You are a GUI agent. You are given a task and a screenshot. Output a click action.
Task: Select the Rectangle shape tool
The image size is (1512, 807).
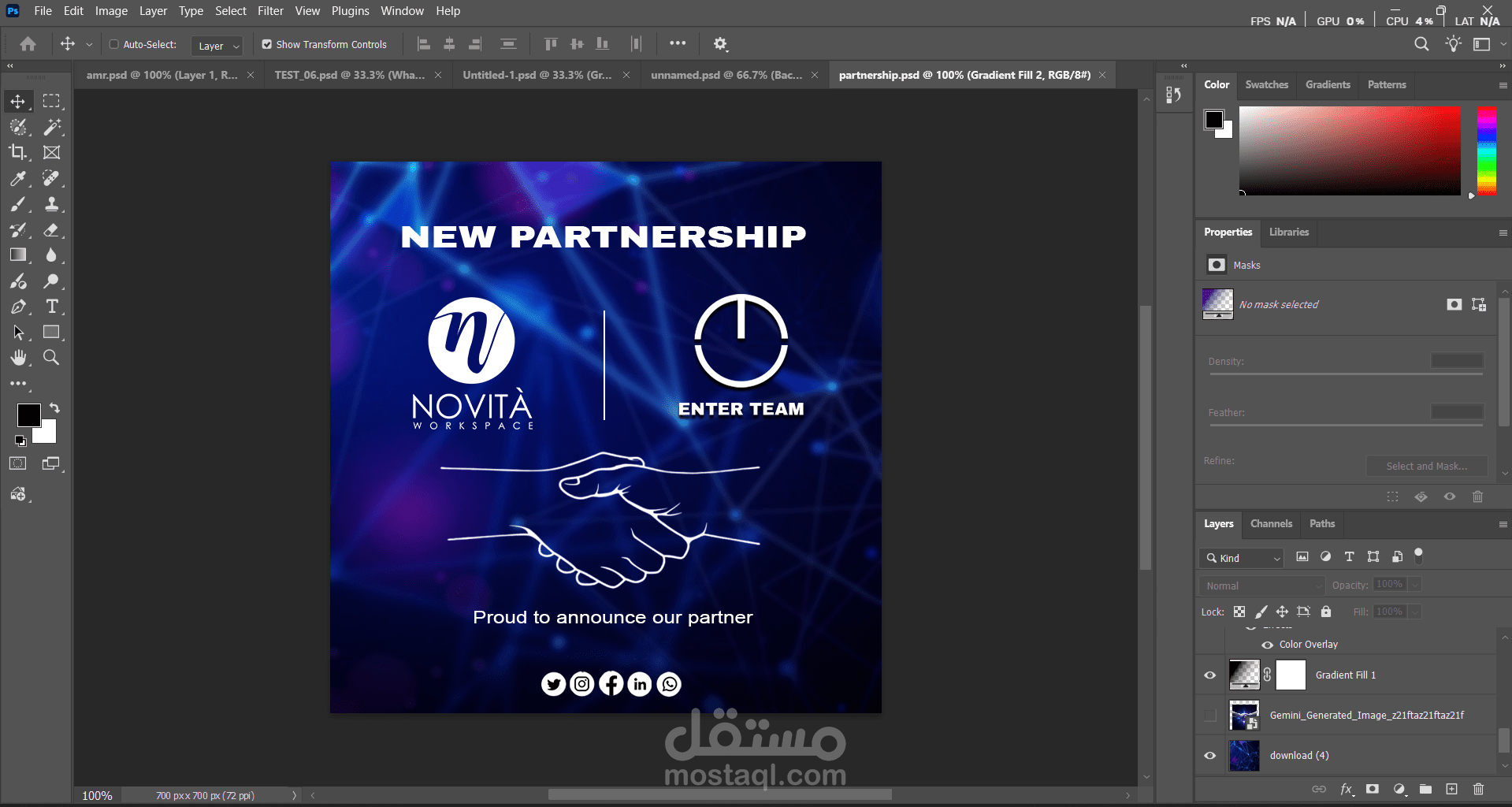tap(51, 332)
